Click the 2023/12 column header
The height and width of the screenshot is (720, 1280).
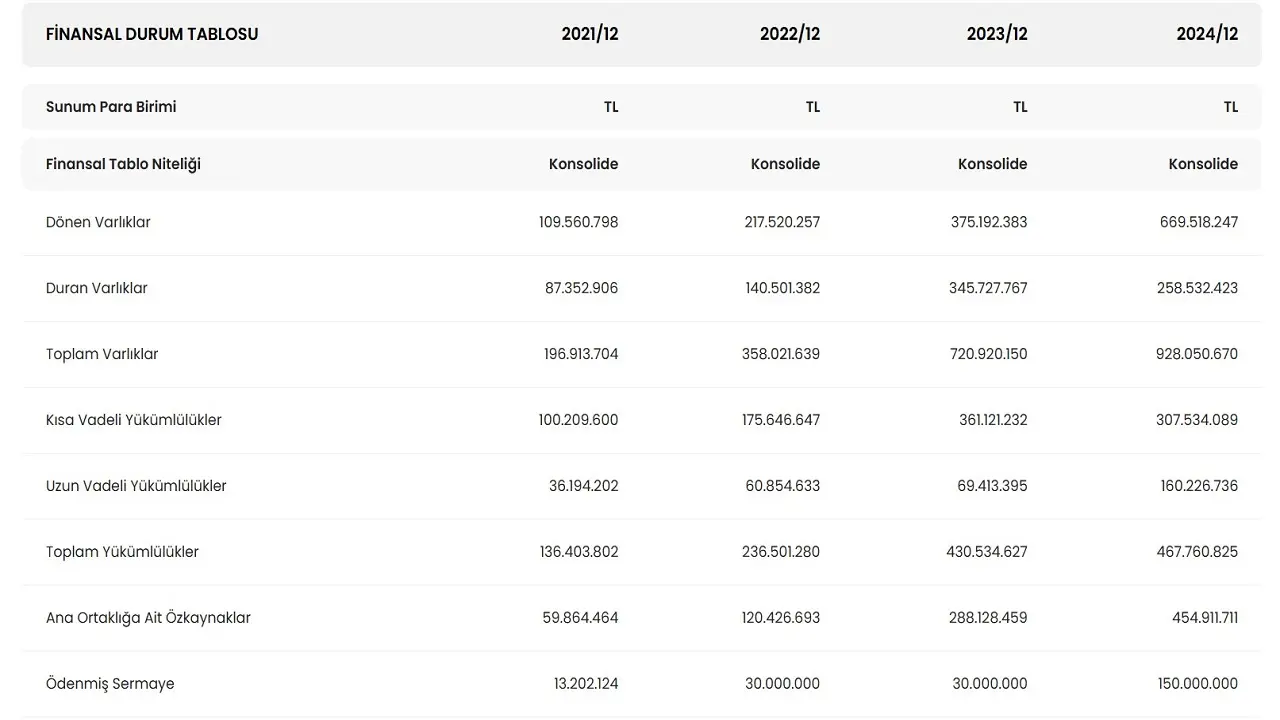pos(997,34)
